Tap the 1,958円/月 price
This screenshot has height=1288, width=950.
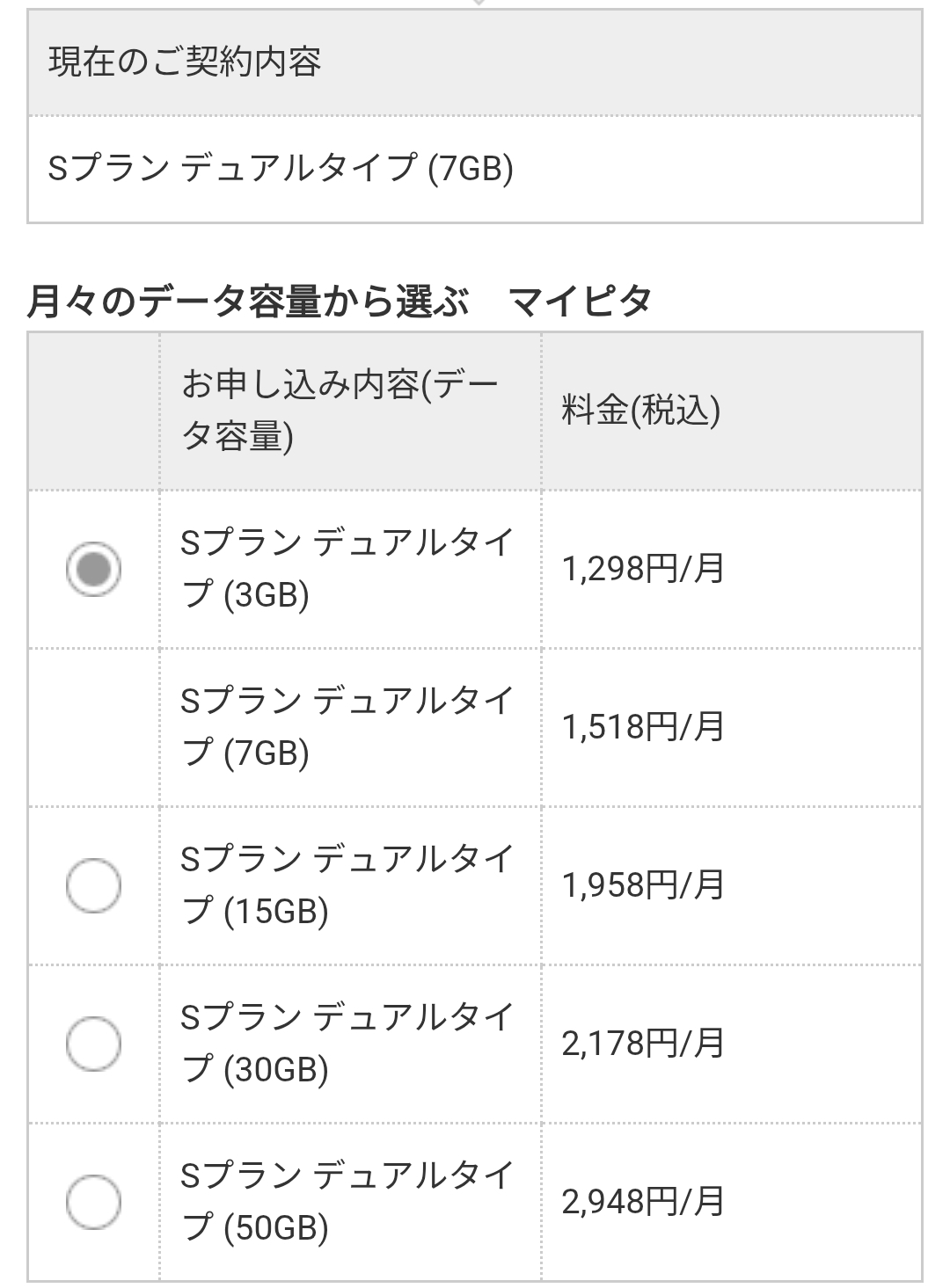click(643, 885)
